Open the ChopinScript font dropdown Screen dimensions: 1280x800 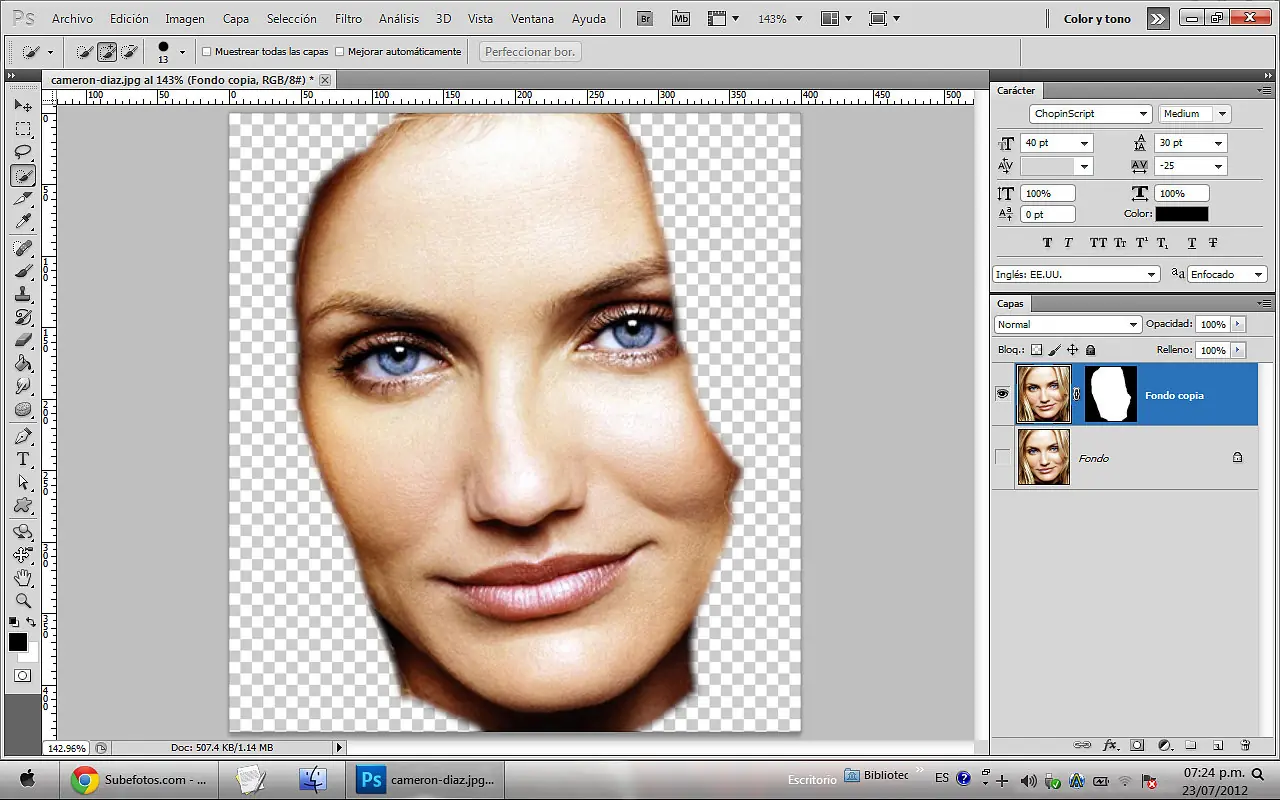tap(1090, 114)
